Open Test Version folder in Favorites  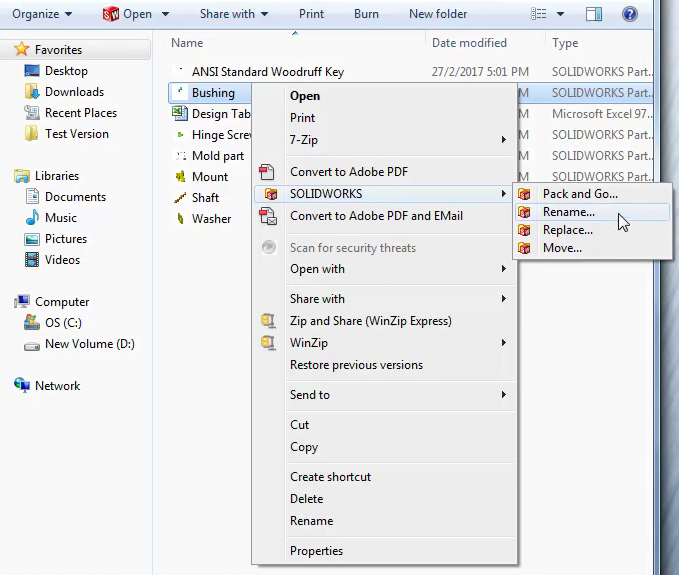[x=77, y=134]
